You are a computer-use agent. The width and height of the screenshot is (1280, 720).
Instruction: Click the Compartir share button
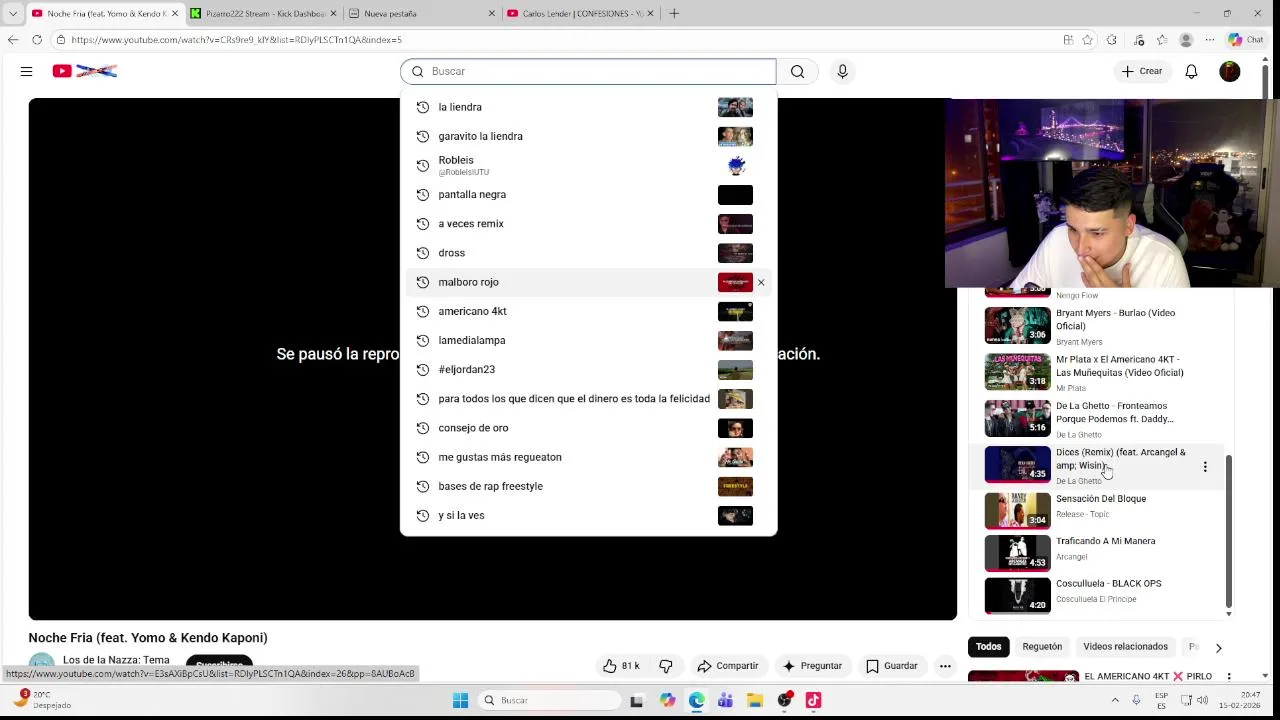728,665
